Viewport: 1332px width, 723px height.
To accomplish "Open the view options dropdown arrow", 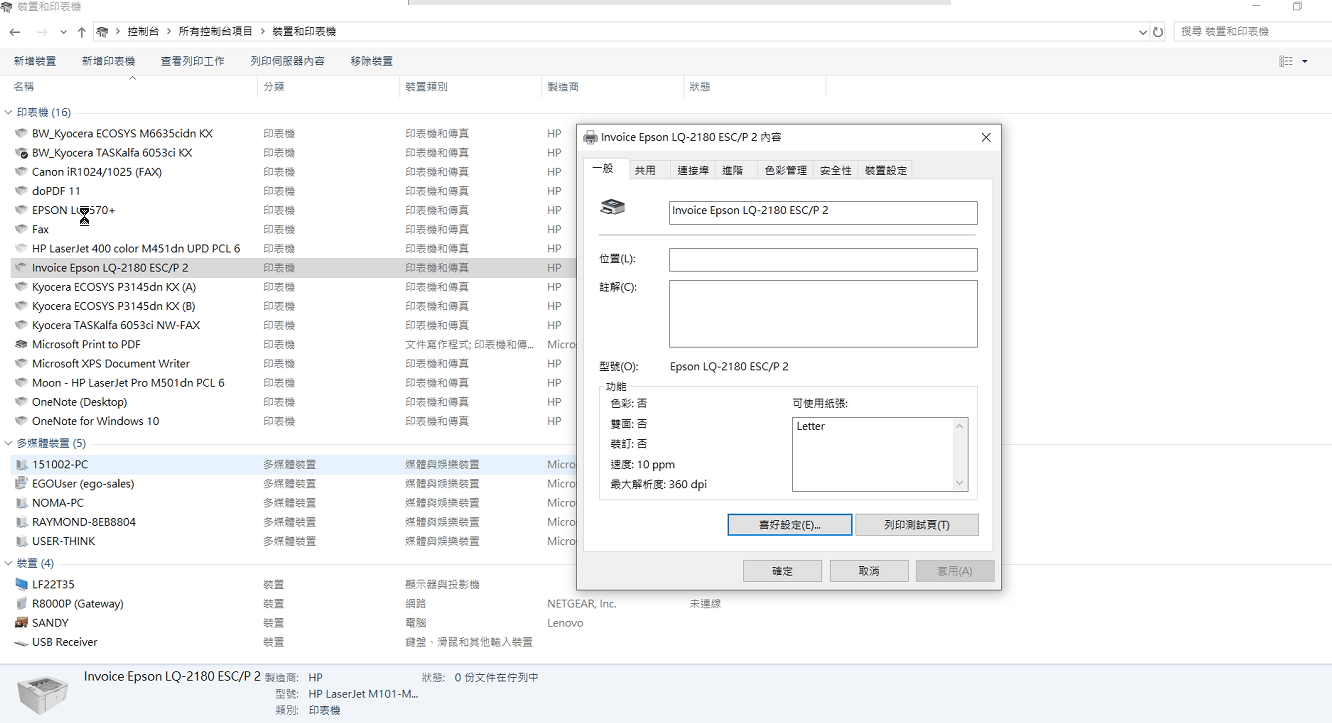I will [x=1305, y=62].
